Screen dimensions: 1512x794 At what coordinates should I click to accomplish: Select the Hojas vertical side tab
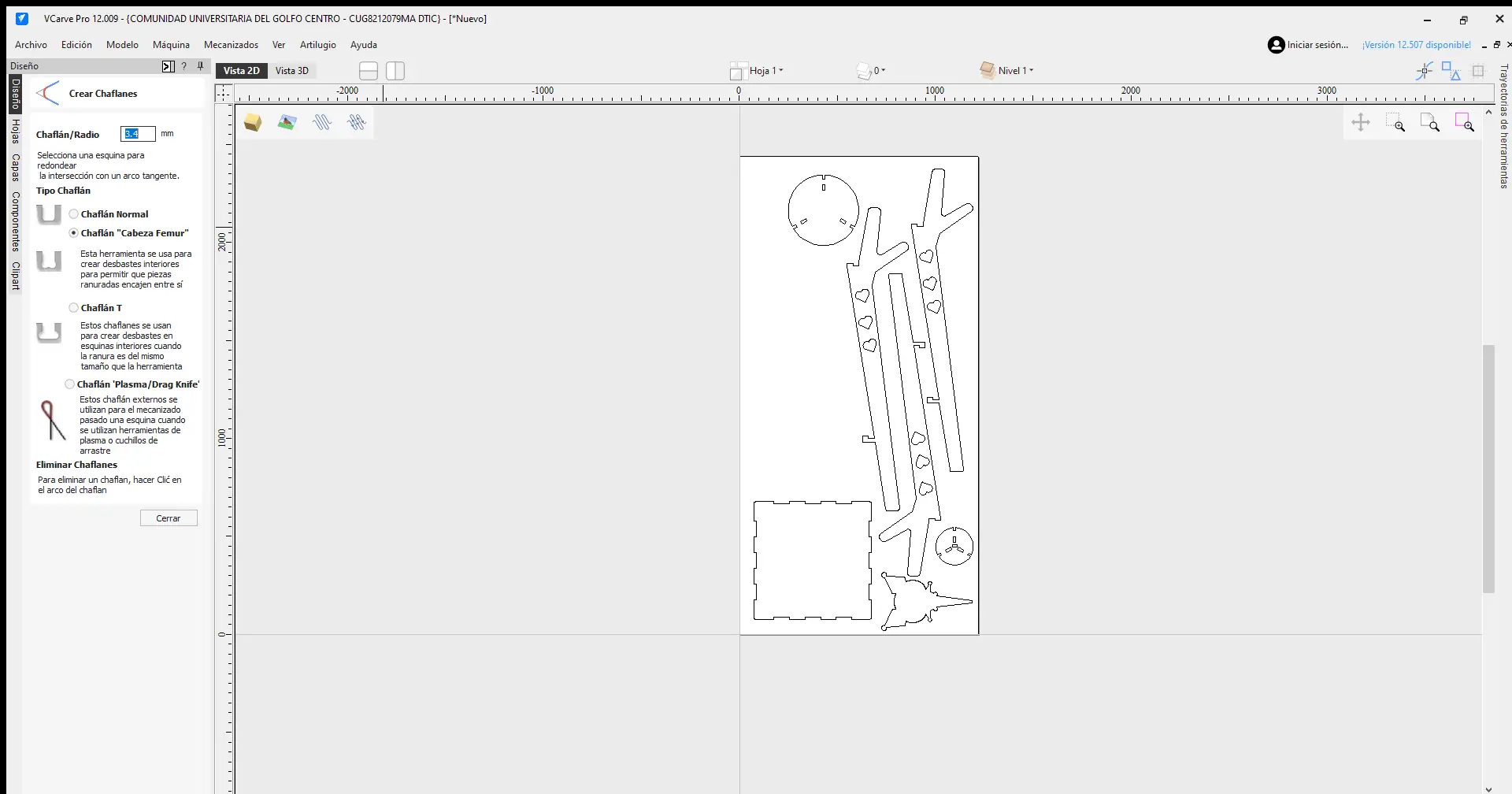(x=15, y=132)
